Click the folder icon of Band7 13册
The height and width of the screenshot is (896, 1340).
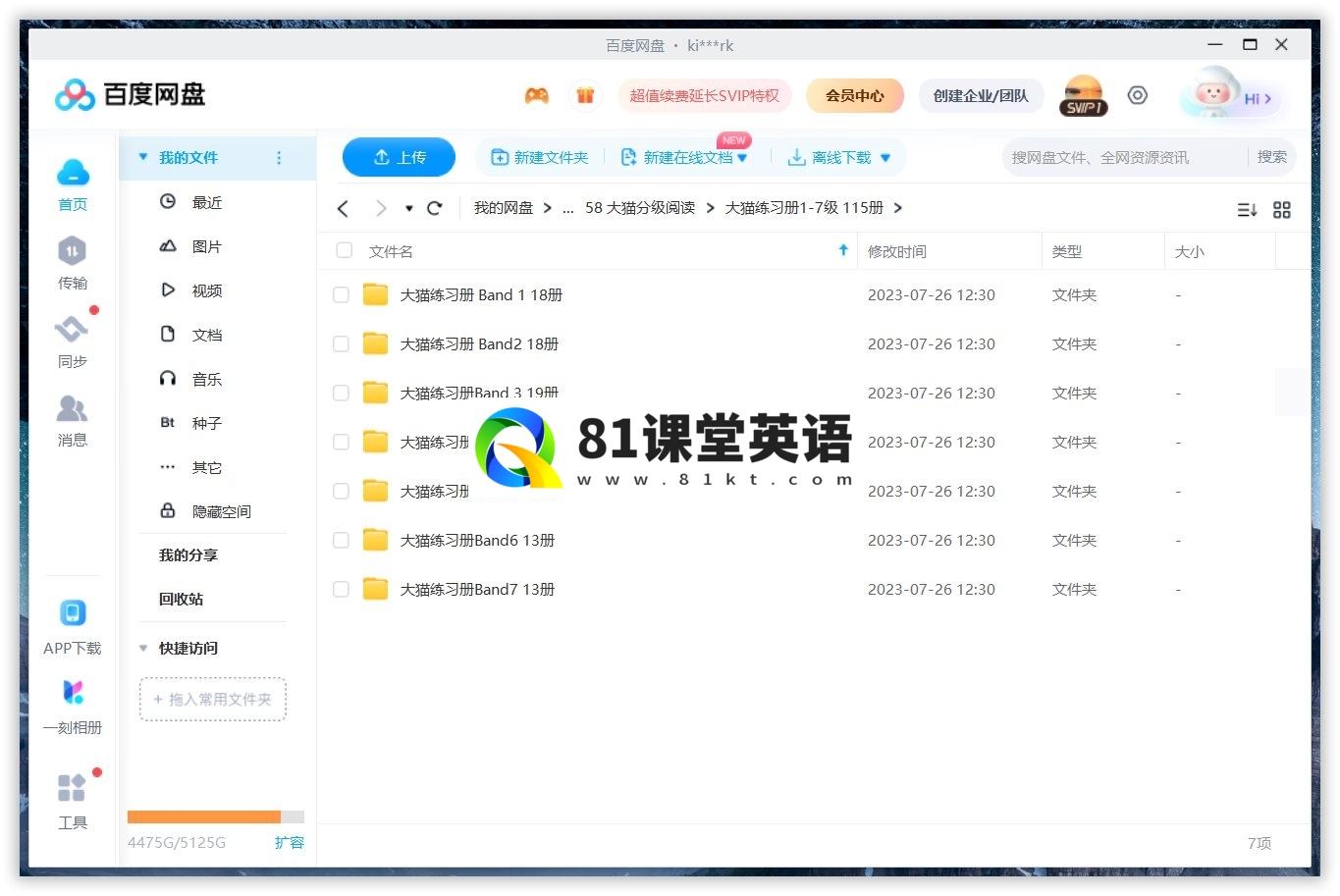coord(375,589)
